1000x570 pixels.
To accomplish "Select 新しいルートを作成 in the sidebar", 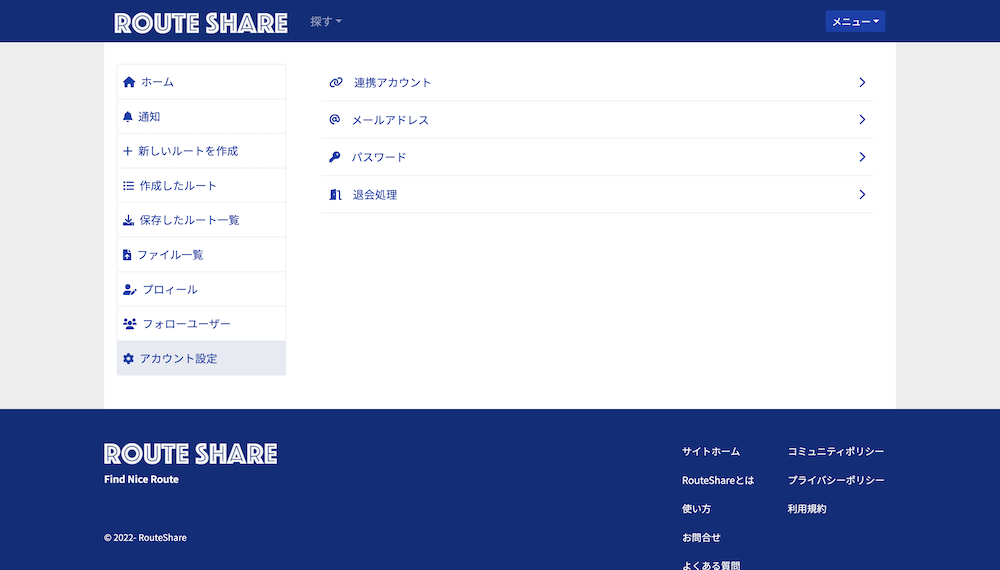I will [x=202, y=151].
